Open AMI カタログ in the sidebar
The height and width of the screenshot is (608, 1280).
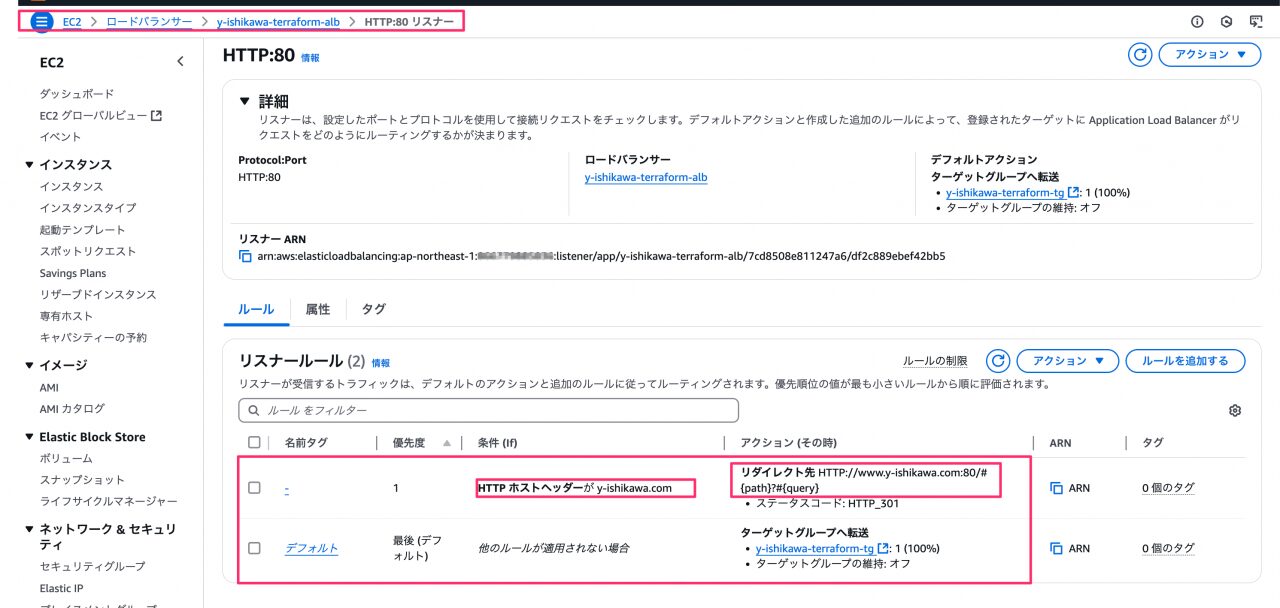[72, 409]
